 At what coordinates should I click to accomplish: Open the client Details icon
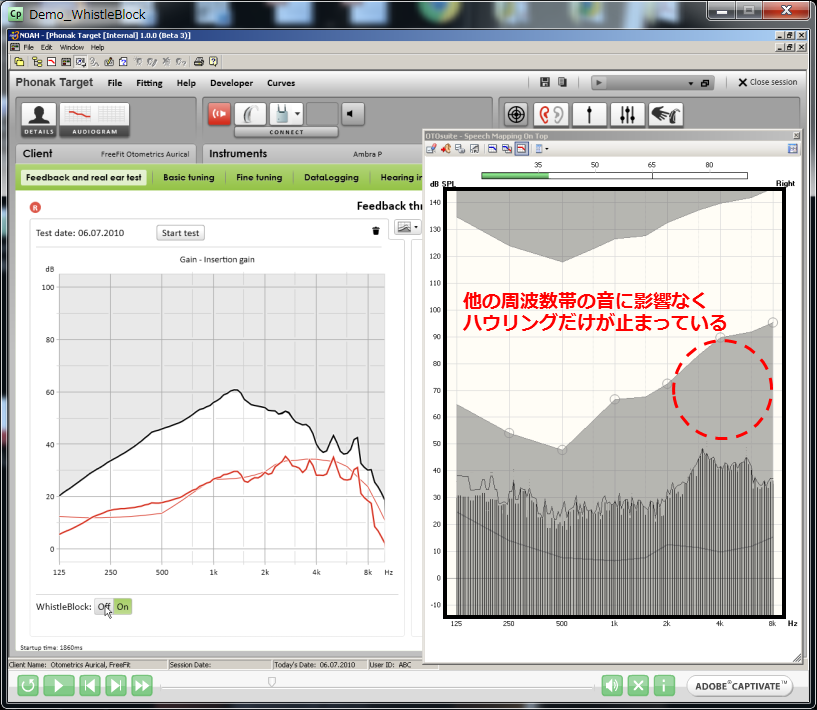(38, 118)
